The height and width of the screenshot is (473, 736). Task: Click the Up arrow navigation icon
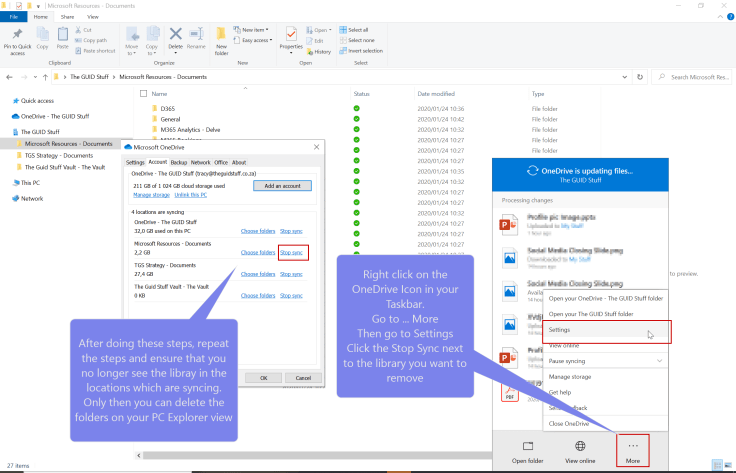point(50,76)
